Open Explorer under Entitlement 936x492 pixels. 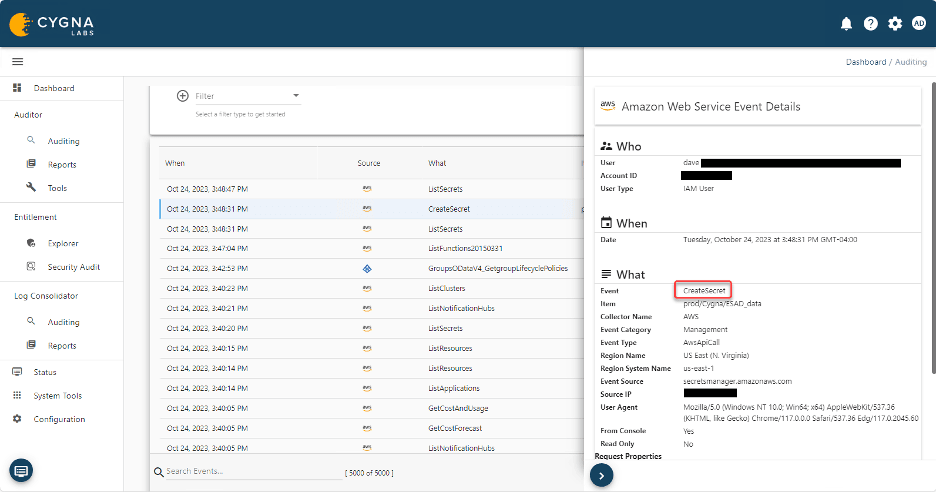pyautogui.click(x=62, y=243)
